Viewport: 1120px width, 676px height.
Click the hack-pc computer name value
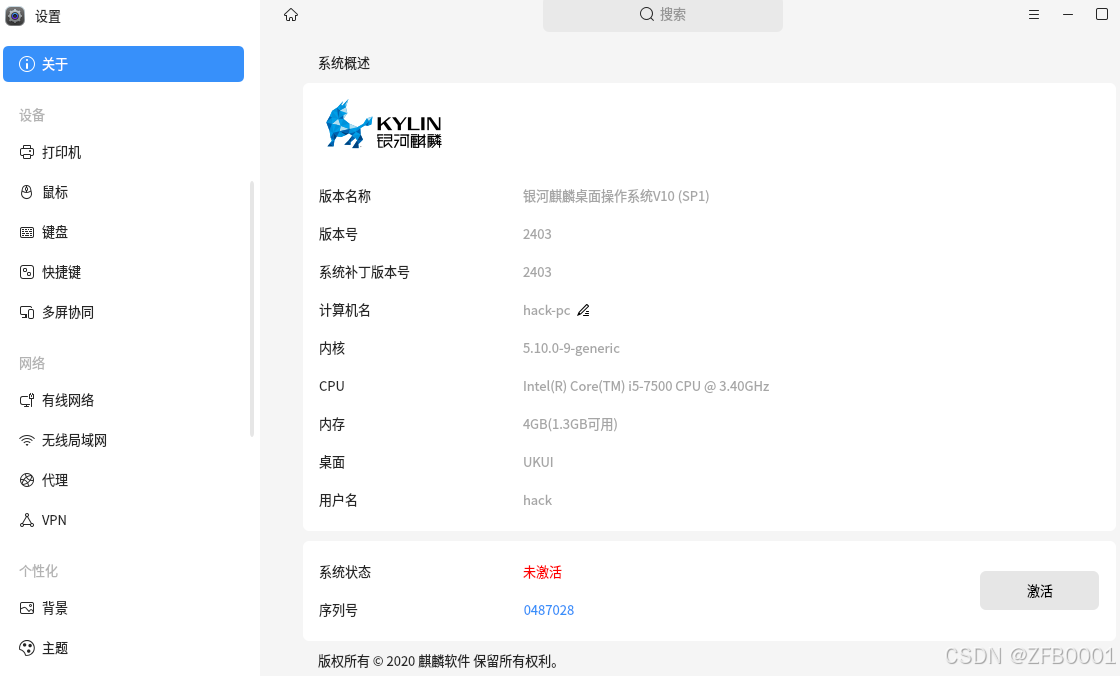[546, 310]
